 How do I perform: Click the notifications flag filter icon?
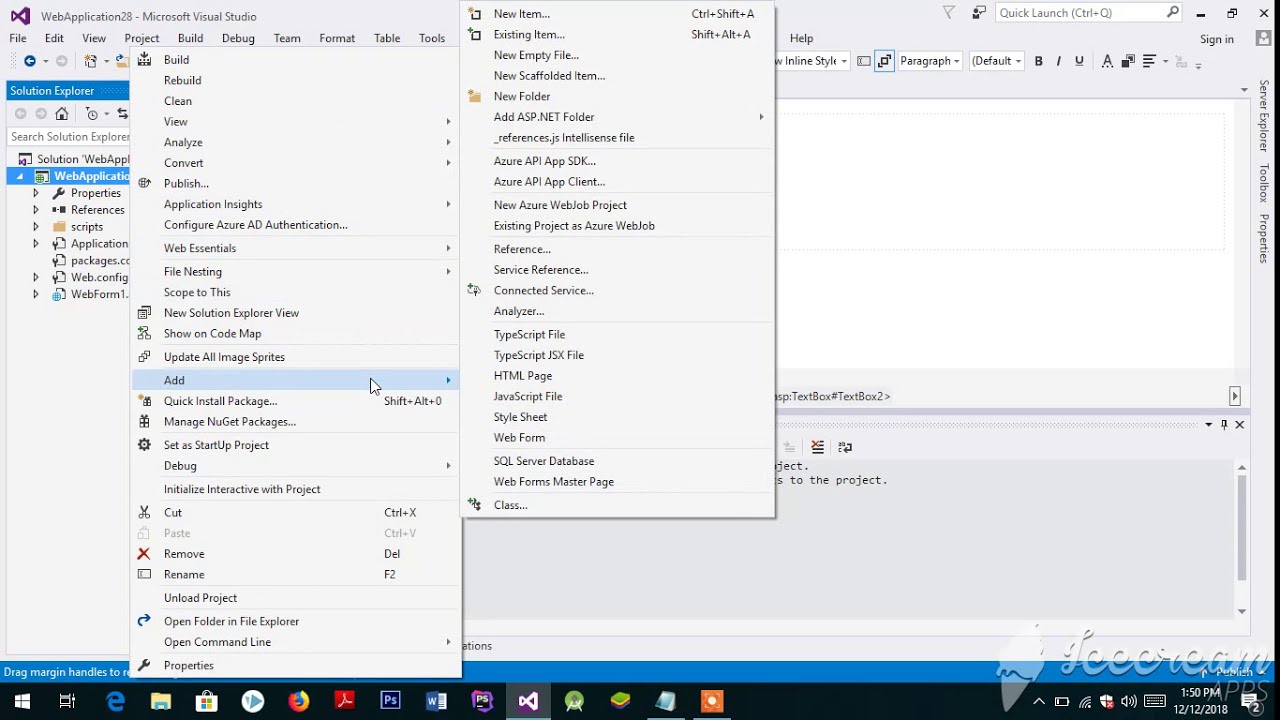click(x=949, y=13)
